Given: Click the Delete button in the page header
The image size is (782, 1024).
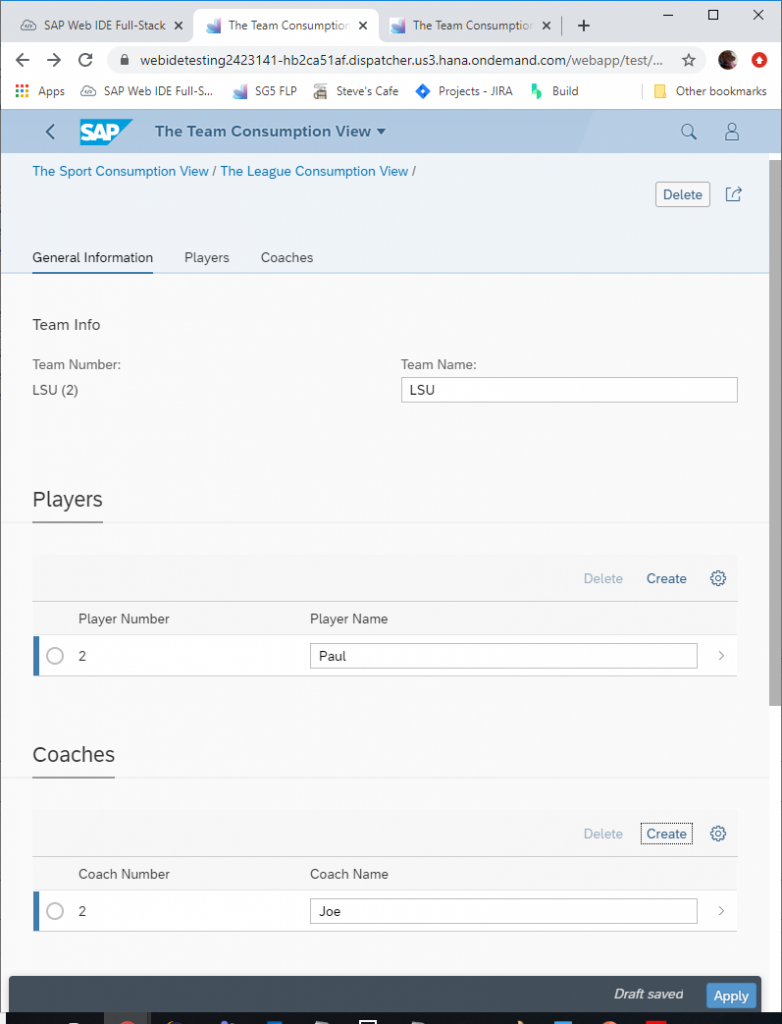Looking at the screenshot, I should point(683,195).
